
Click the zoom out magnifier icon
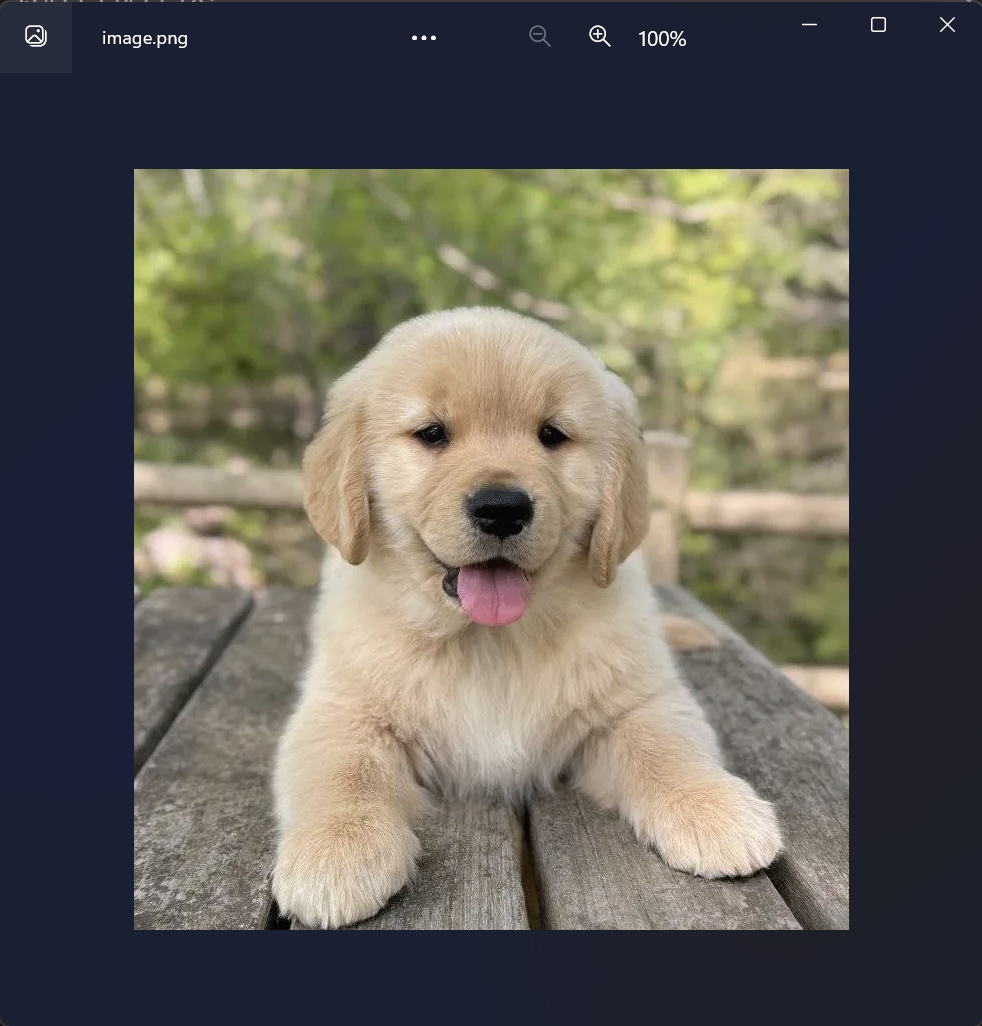[540, 37]
